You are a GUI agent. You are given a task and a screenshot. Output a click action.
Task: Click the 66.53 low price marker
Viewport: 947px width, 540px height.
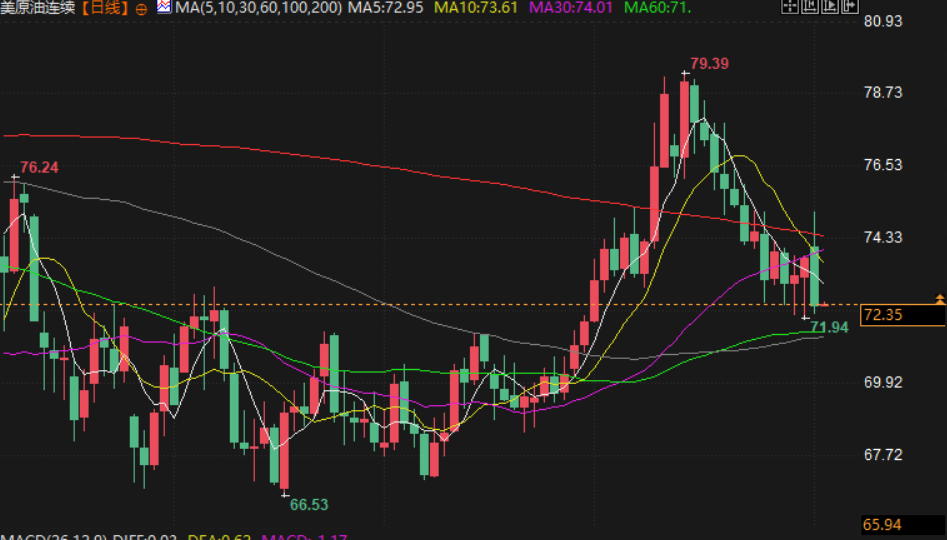309,505
